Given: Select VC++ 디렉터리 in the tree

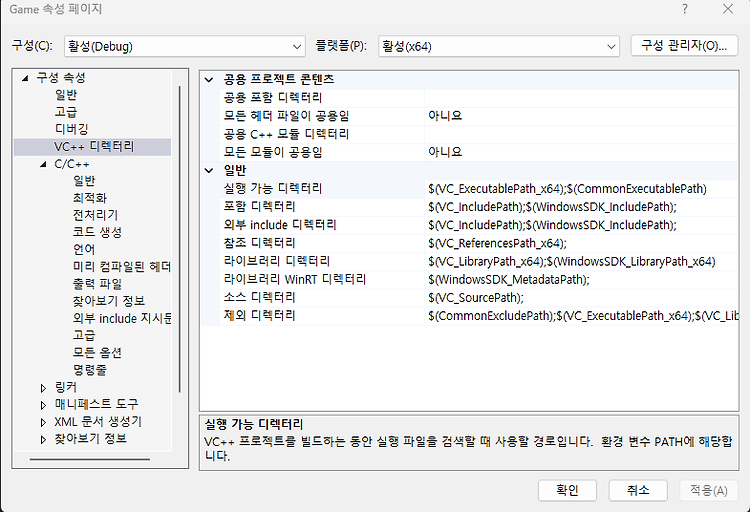Looking at the screenshot, I should 94,146.
